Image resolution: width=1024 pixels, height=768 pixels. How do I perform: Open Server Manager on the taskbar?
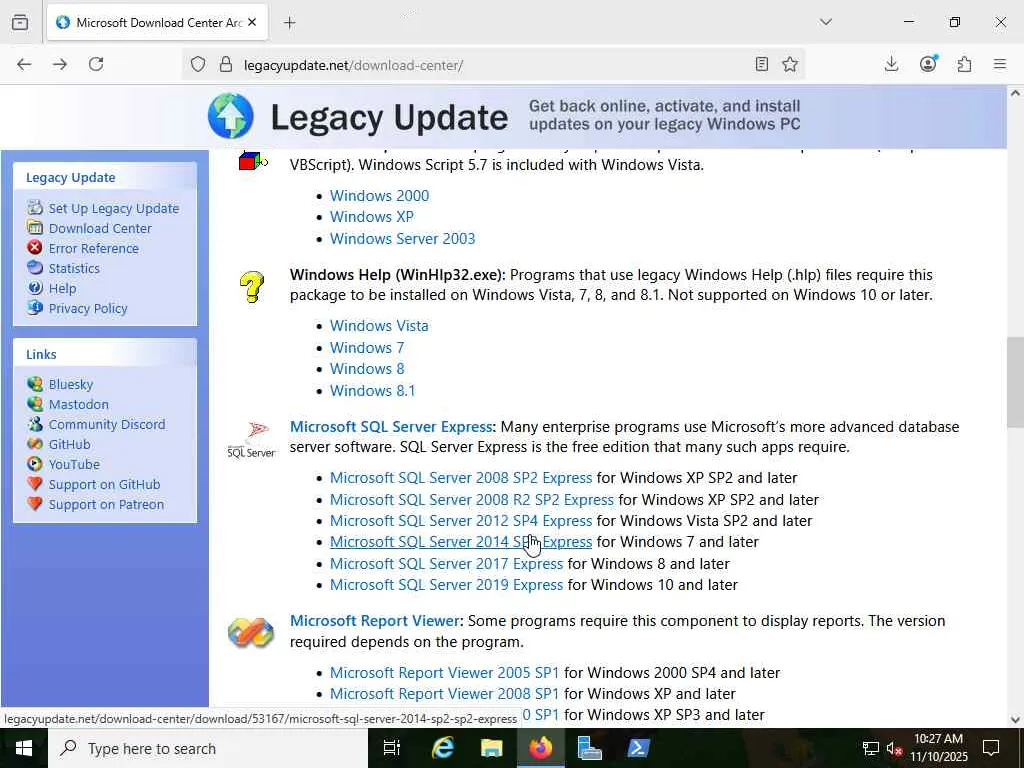pyautogui.click(x=590, y=748)
